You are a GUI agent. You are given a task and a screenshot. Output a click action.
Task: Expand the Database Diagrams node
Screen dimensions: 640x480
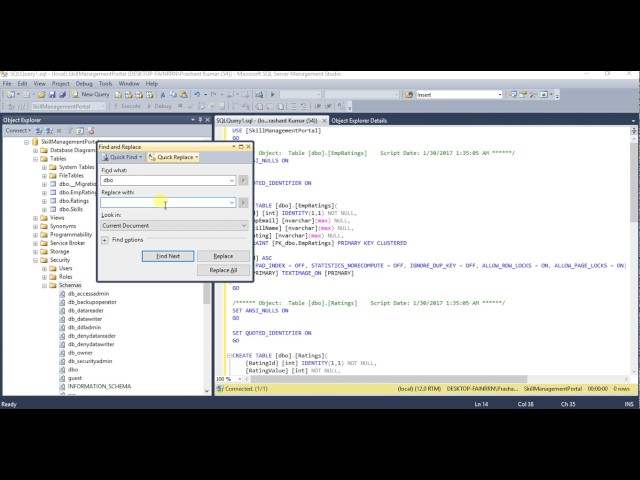tap(36, 150)
